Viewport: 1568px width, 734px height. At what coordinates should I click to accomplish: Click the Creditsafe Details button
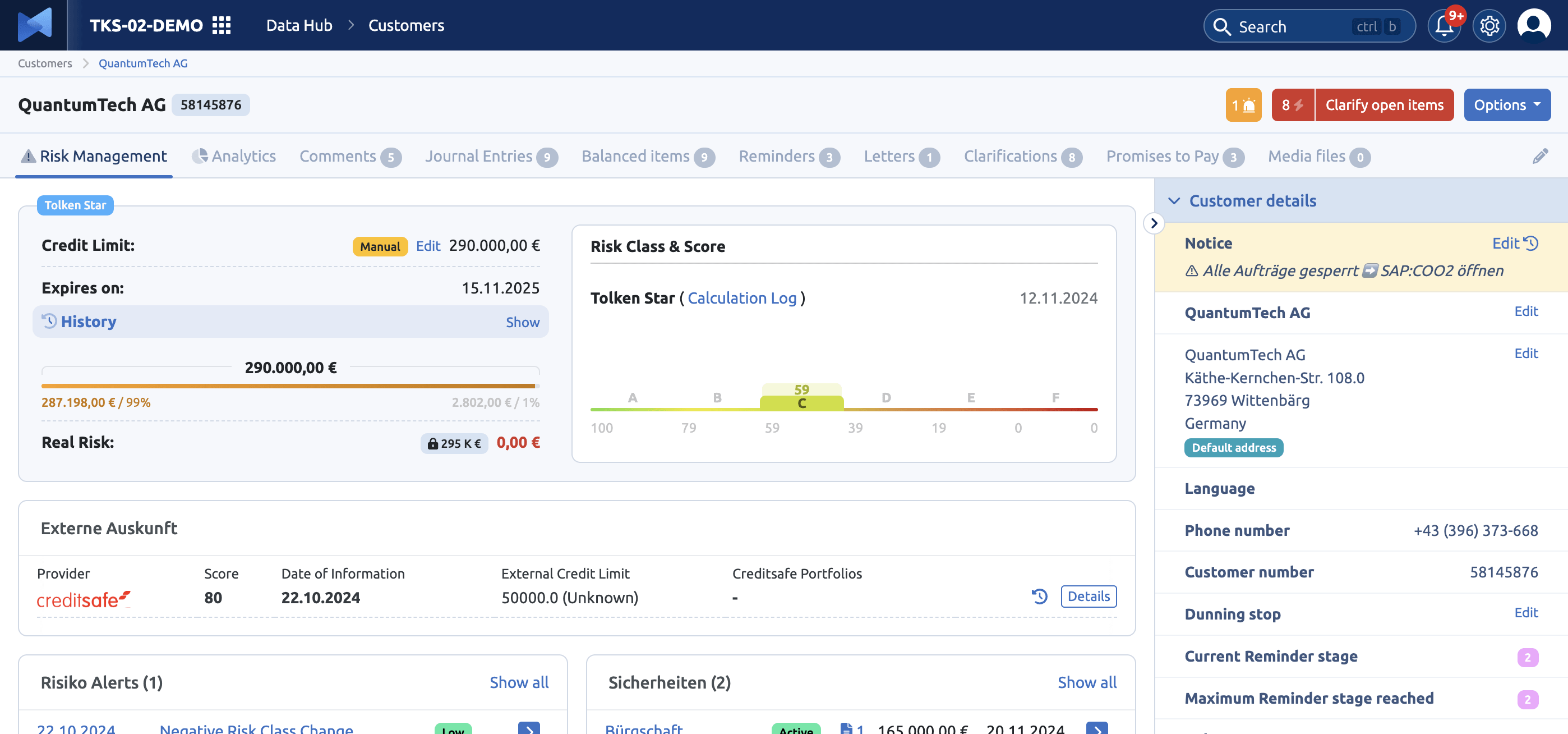tap(1090, 595)
